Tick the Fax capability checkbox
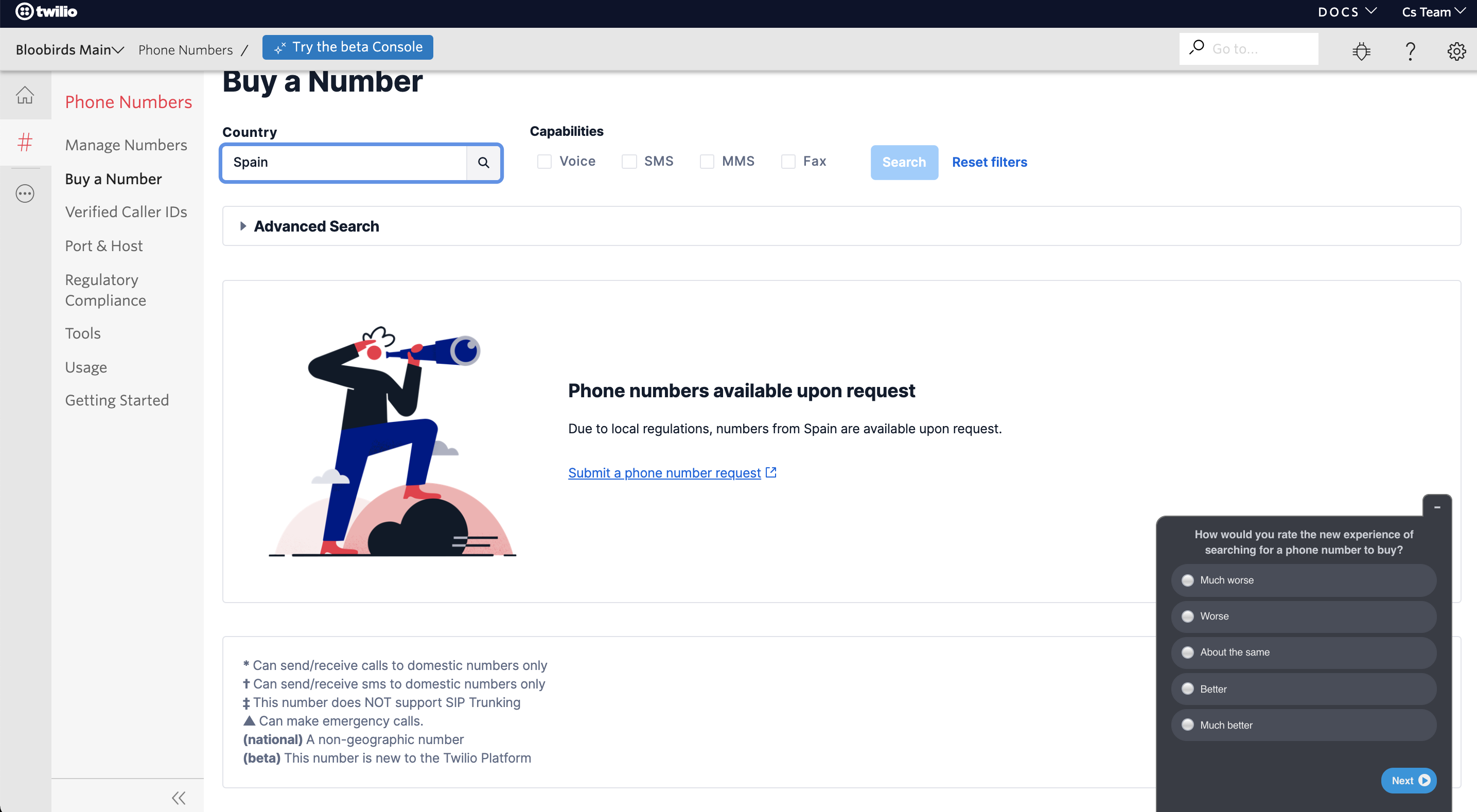 [x=788, y=162]
